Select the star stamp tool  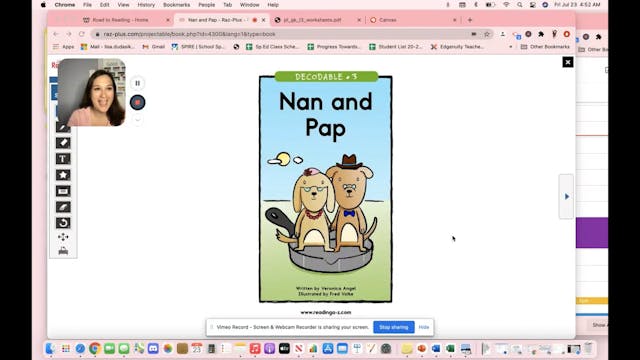[63, 175]
